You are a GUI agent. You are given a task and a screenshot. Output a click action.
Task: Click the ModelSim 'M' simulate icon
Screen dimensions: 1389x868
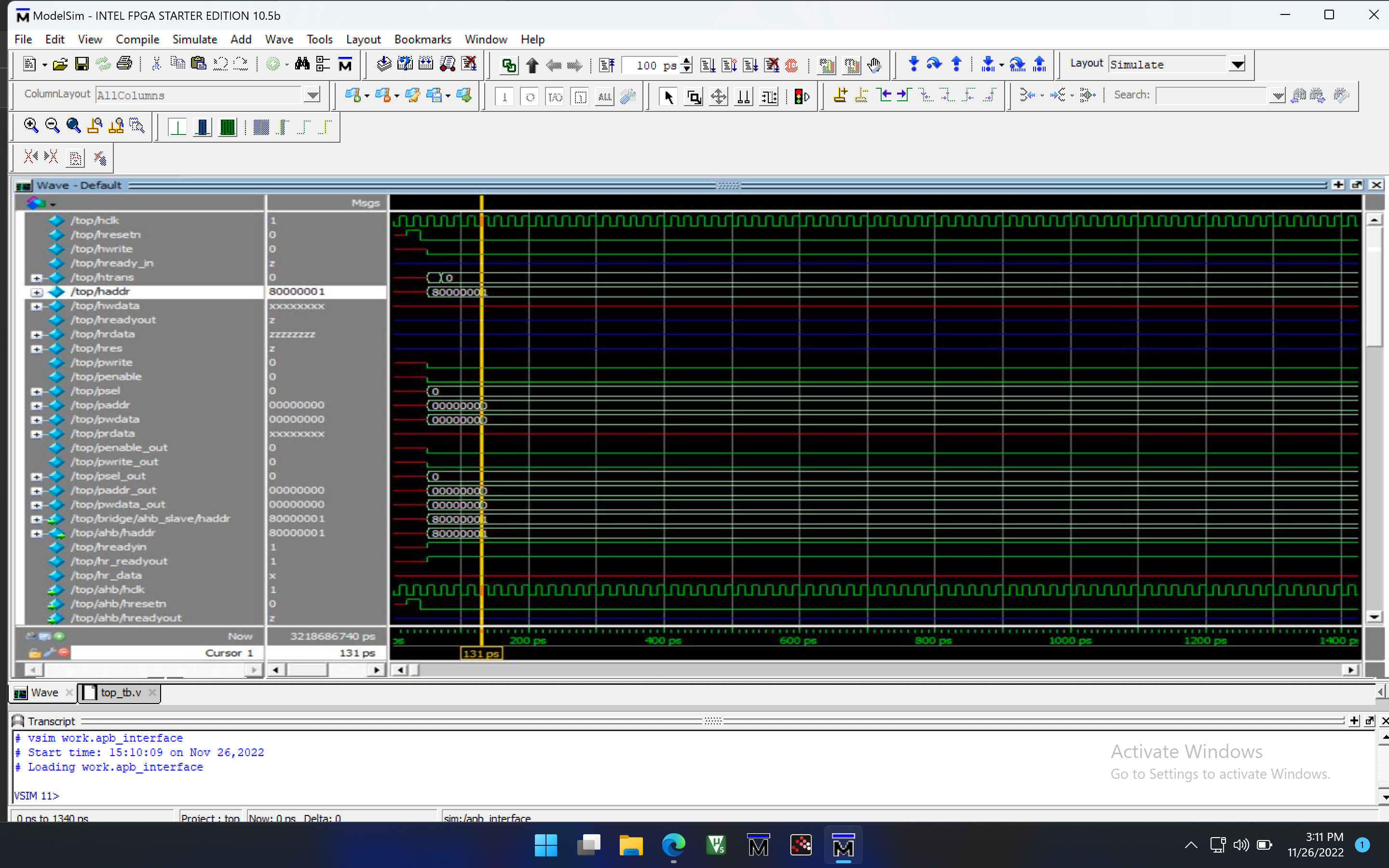345,64
